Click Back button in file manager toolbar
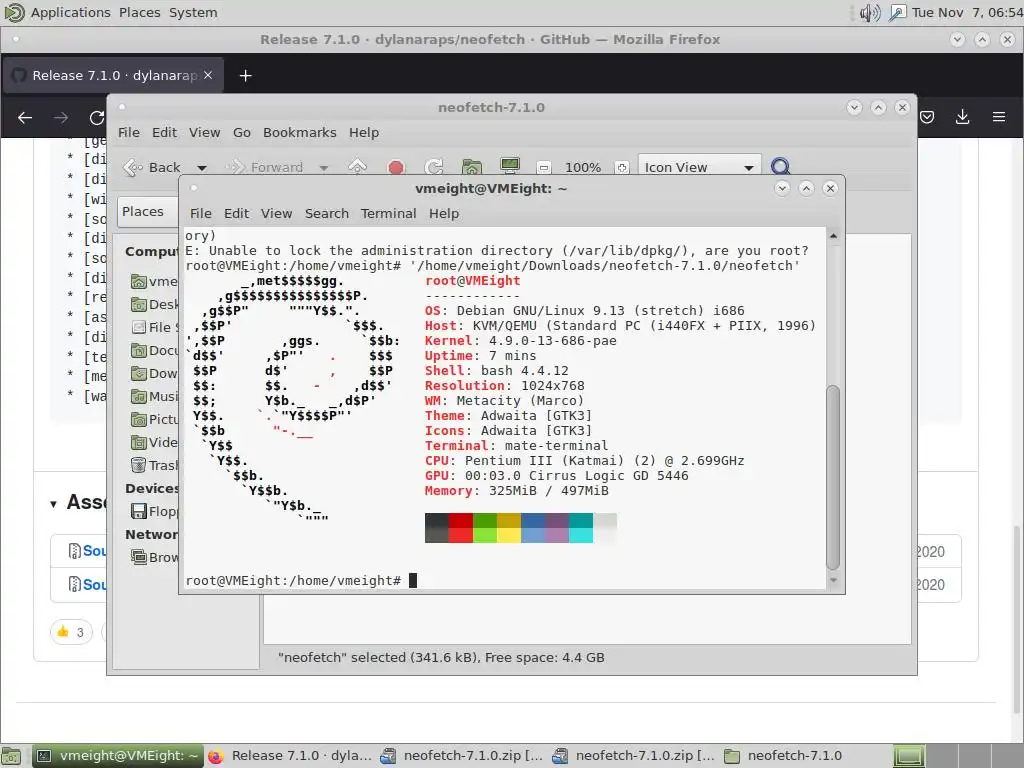The image size is (1024, 768). tap(152, 168)
